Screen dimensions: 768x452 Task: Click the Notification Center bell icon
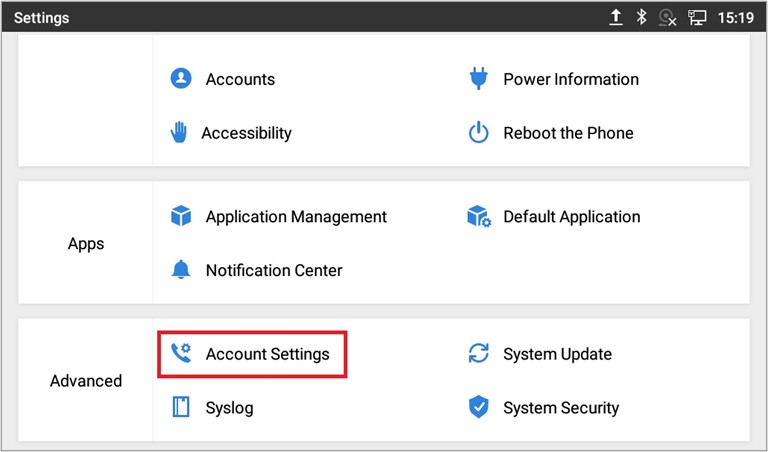(181, 270)
